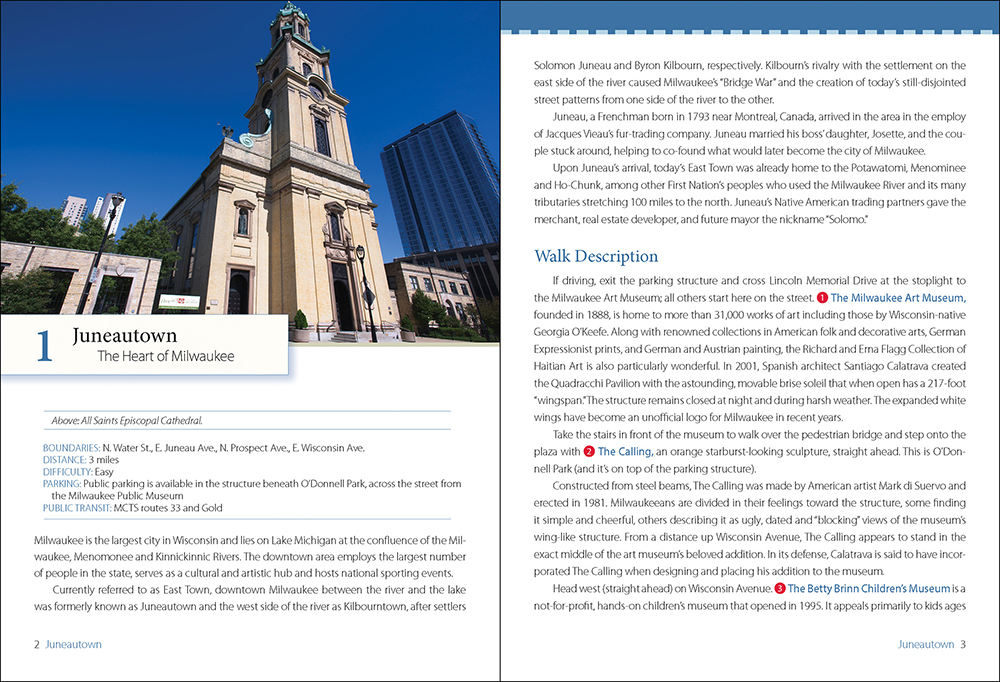Click the large chapter number 1
Image resolution: width=1000 pixels, height=682 pixels.
click(44, 346)
